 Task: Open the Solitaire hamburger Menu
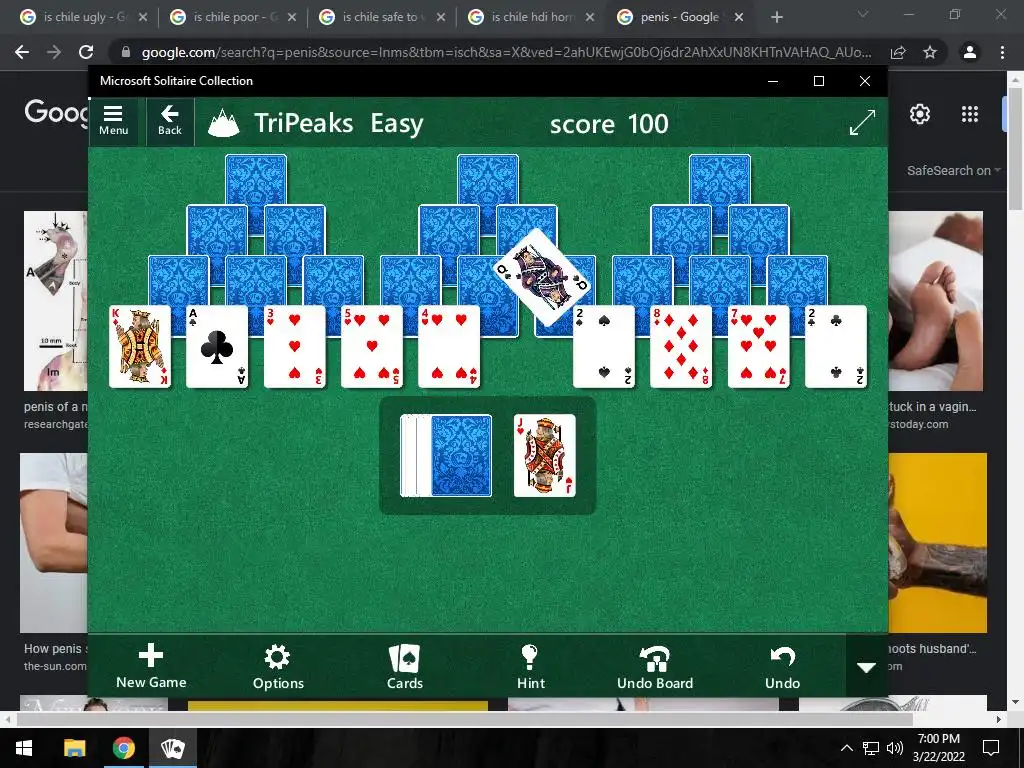[x=114, y=121]
